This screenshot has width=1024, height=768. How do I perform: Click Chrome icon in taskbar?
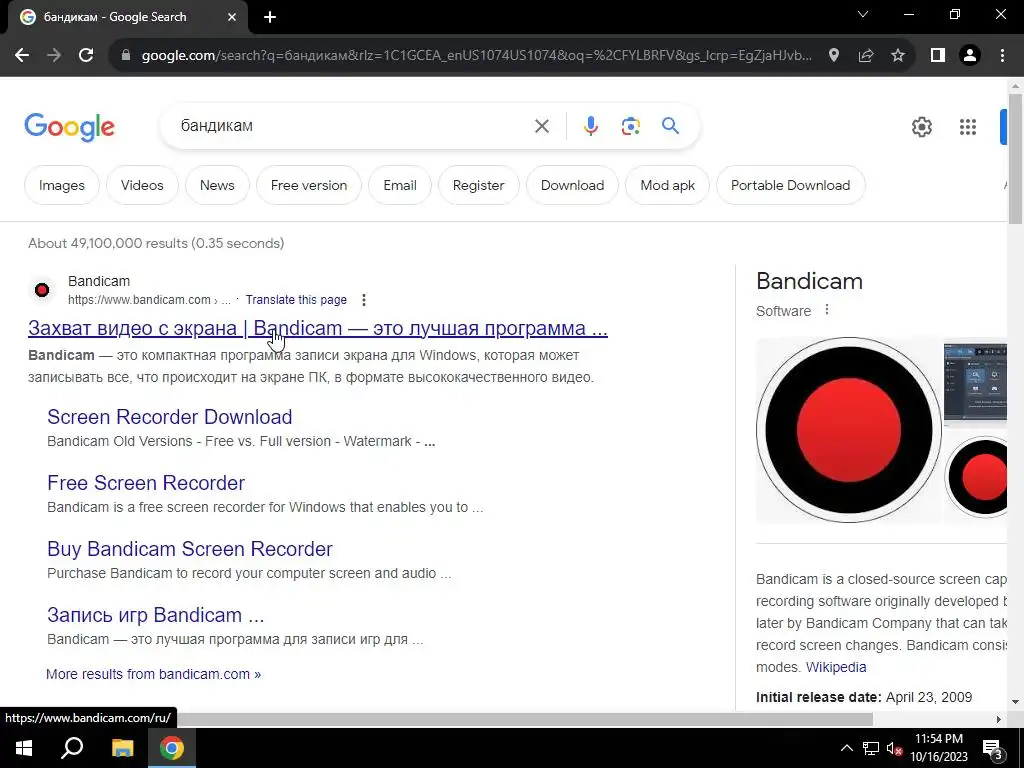(x=172, y=748)
